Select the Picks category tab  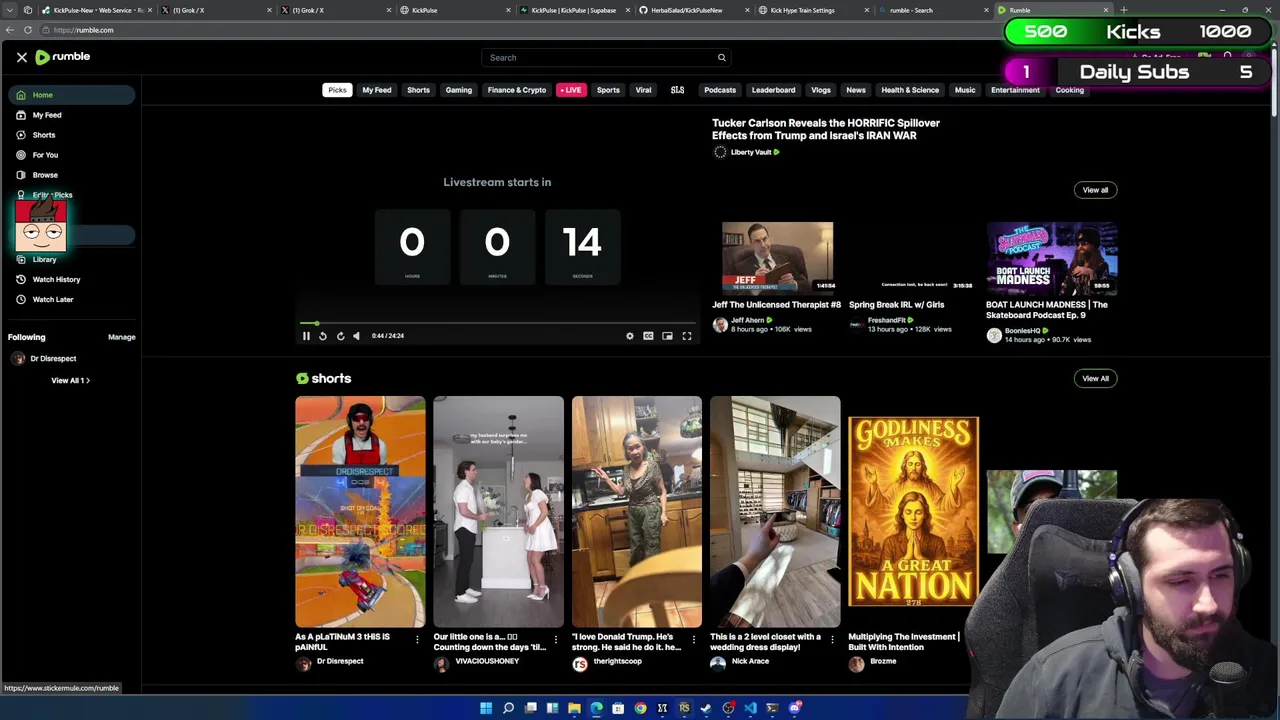(x=337, y=90)
